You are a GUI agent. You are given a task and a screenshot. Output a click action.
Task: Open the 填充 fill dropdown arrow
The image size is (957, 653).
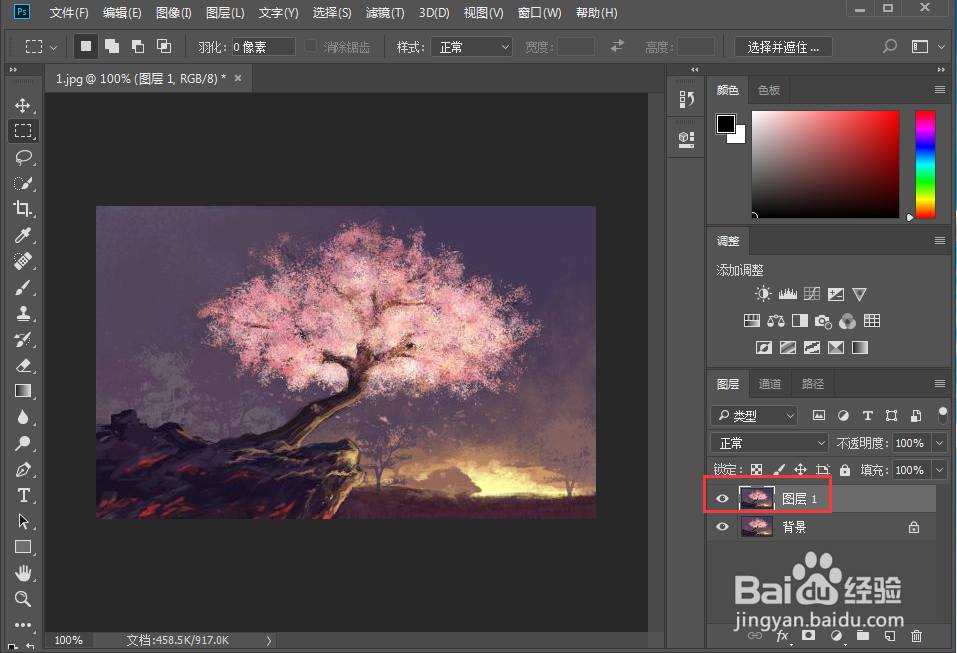point(940,470)
